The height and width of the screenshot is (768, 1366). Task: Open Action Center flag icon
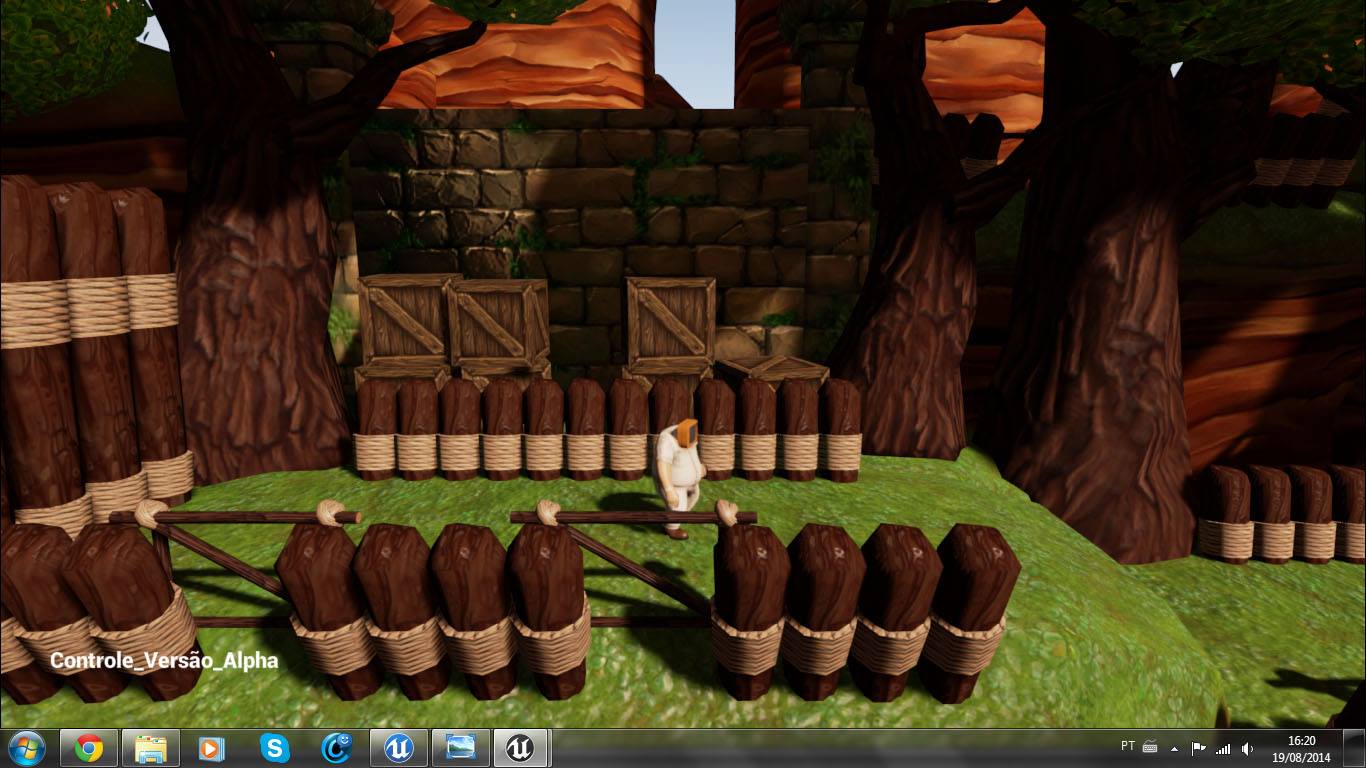(1197, 748)
